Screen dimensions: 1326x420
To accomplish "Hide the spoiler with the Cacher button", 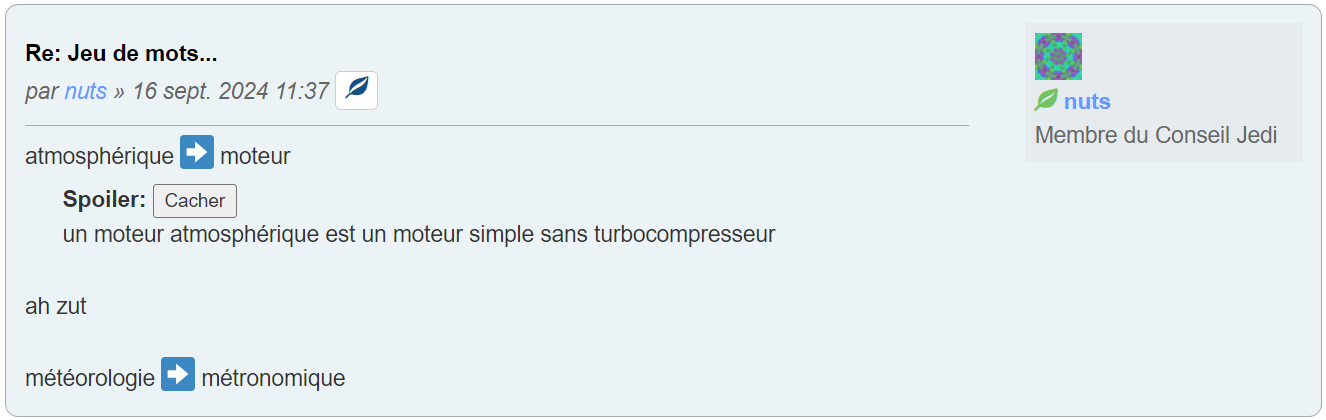I will click(x=195, y=200).
